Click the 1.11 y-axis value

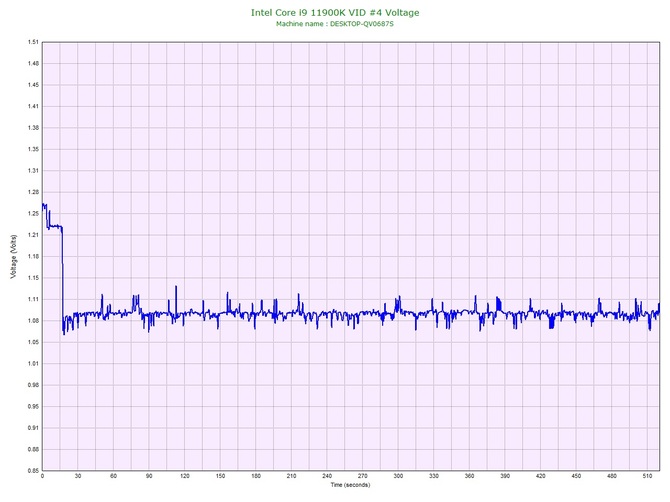[x=33, y=299]
